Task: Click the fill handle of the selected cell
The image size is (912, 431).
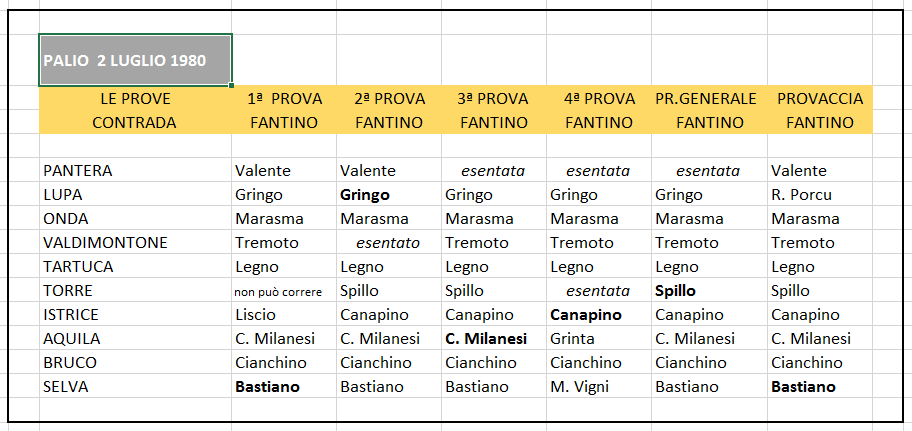Action: pos(231,86)
